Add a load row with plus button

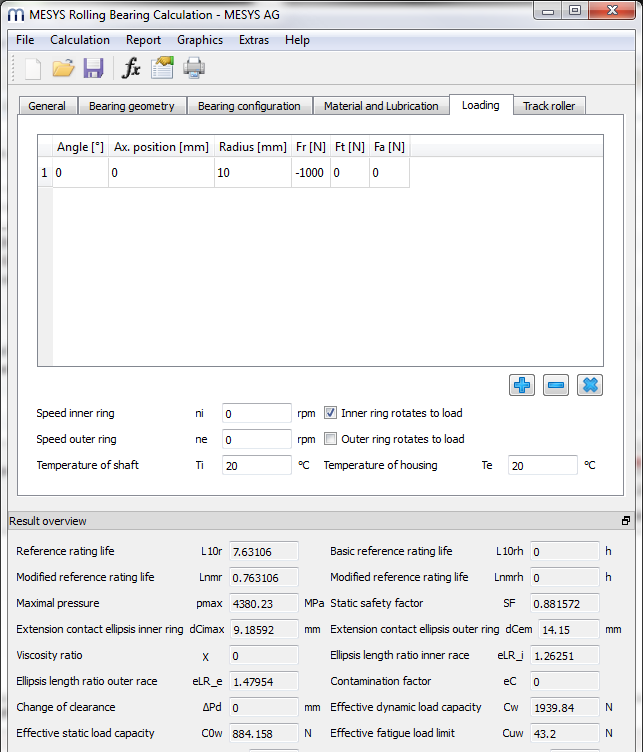click(x=522, y=385)
